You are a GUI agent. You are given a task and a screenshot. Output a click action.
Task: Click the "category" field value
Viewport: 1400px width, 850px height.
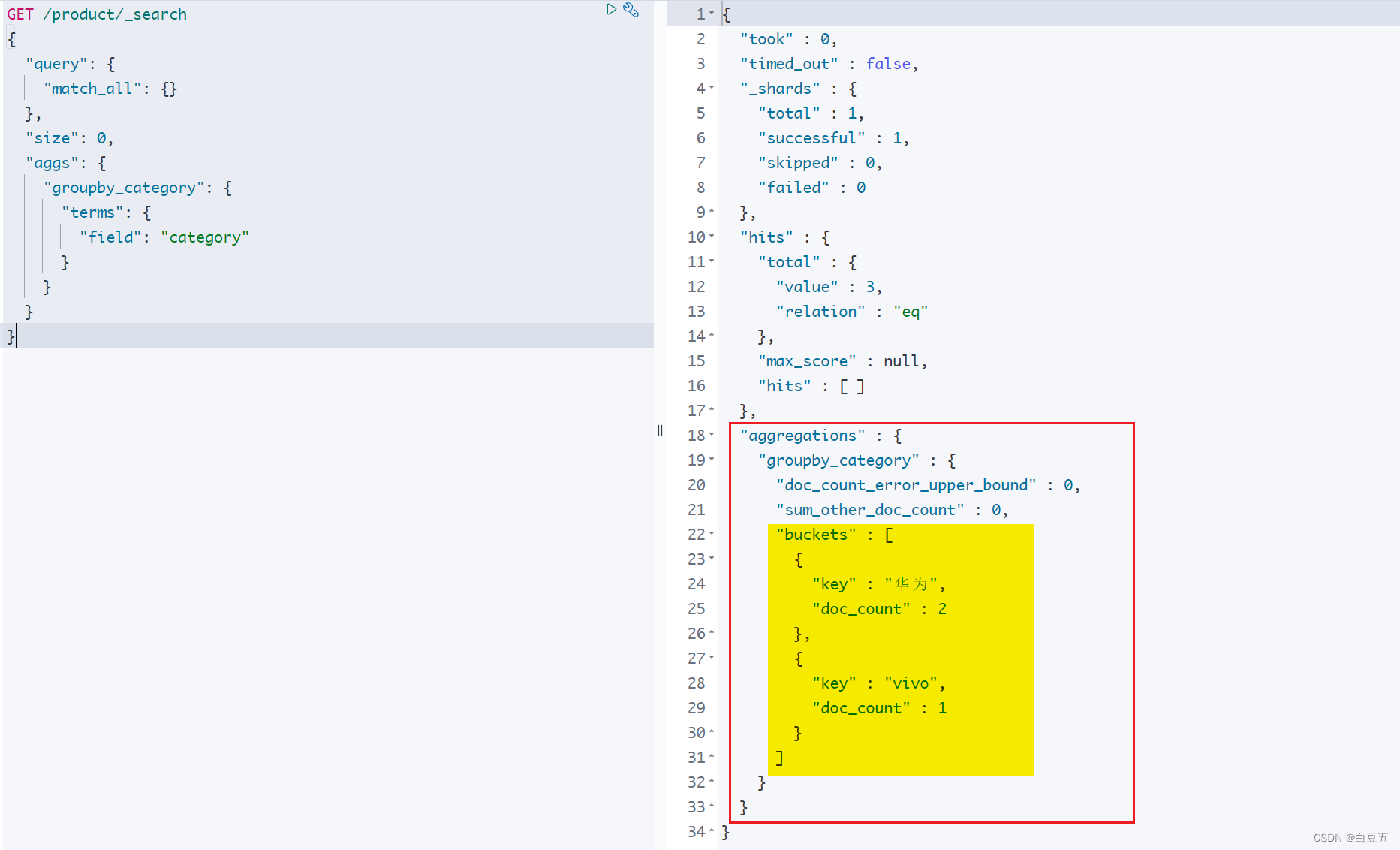click(205, 237)
